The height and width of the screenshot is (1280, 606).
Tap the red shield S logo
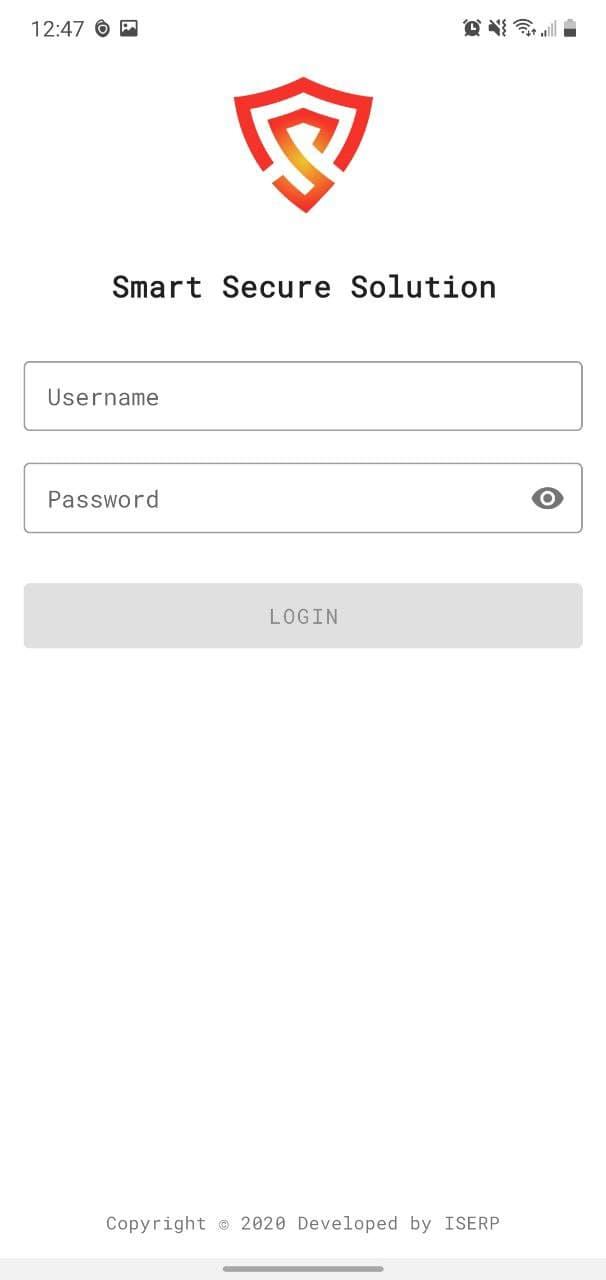(x=303, y=145)
